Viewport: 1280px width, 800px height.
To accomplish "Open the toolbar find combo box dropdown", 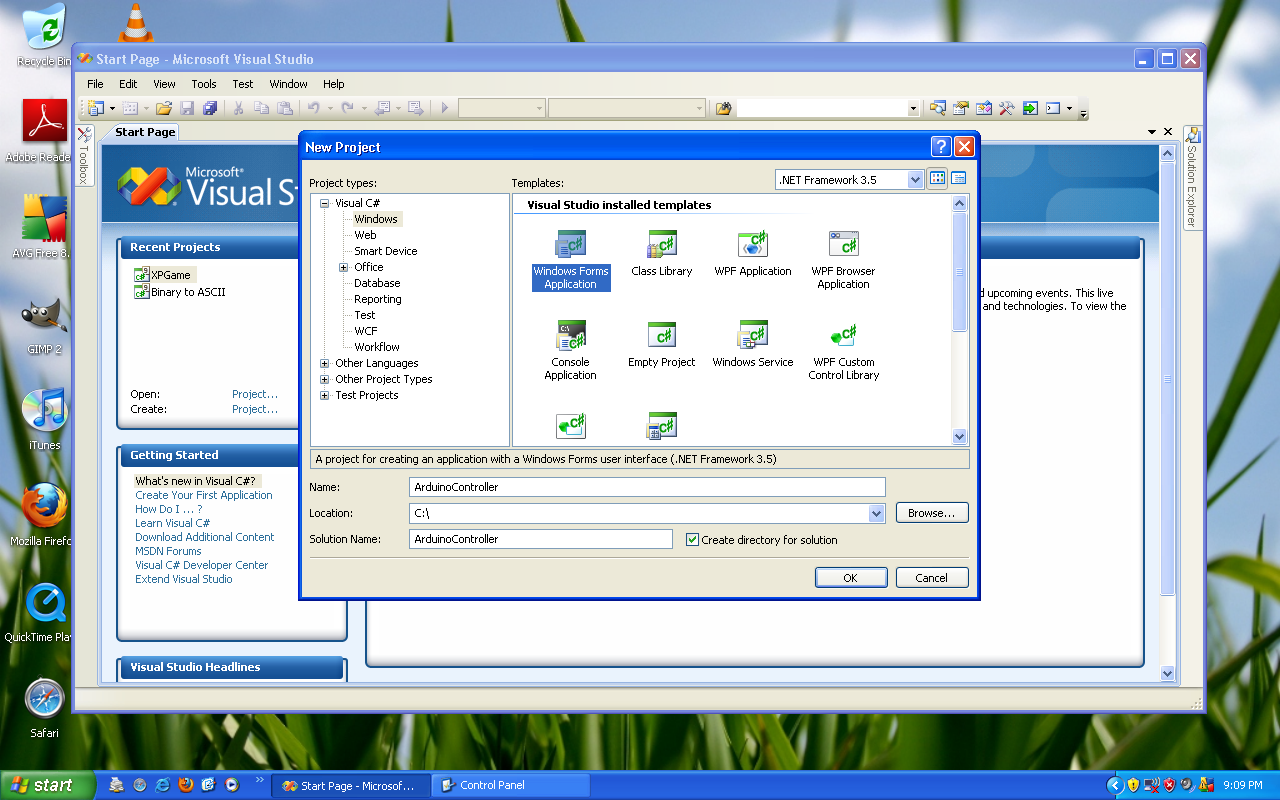I will click(913, 108).
